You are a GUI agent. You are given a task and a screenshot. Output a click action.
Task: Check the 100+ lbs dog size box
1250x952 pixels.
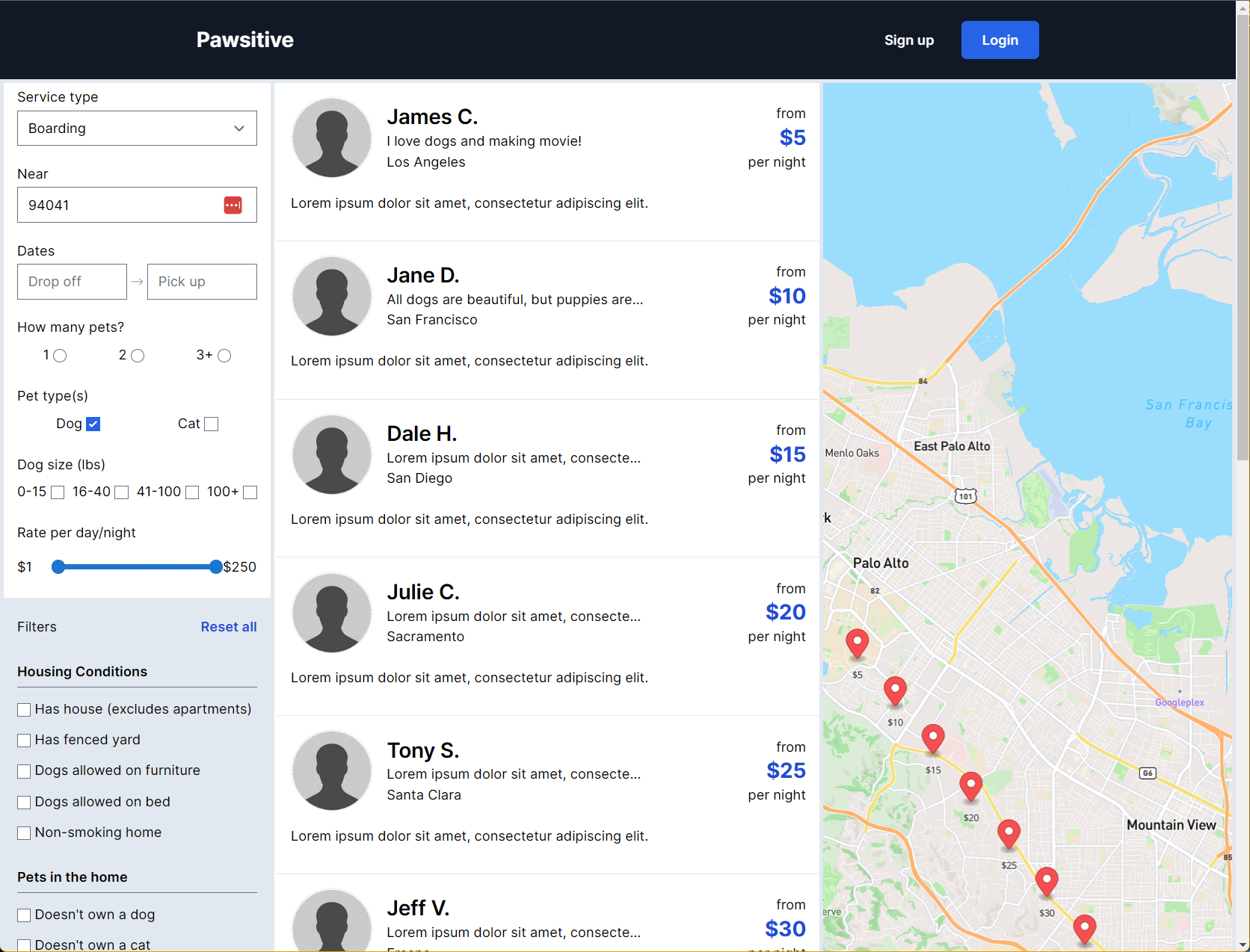250,492
